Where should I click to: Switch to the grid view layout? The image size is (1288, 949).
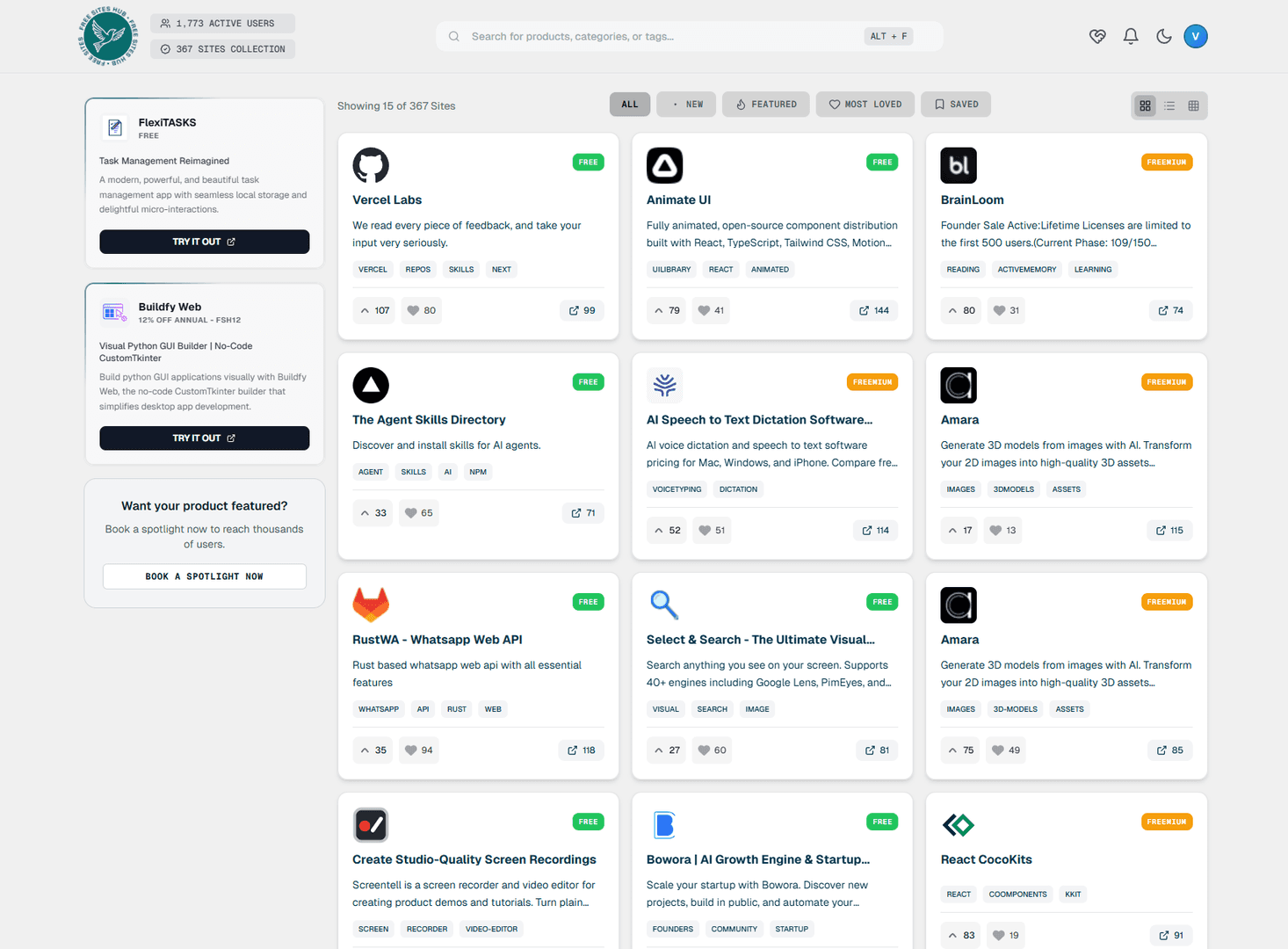[x=1145, y=105]
